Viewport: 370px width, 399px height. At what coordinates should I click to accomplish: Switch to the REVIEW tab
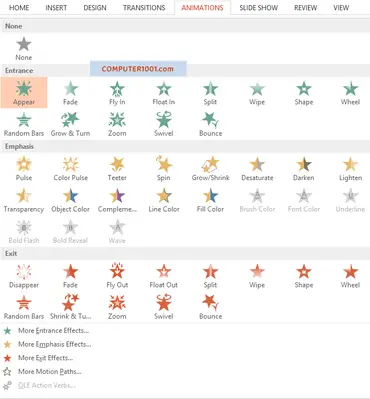click(x=305, y=8)
